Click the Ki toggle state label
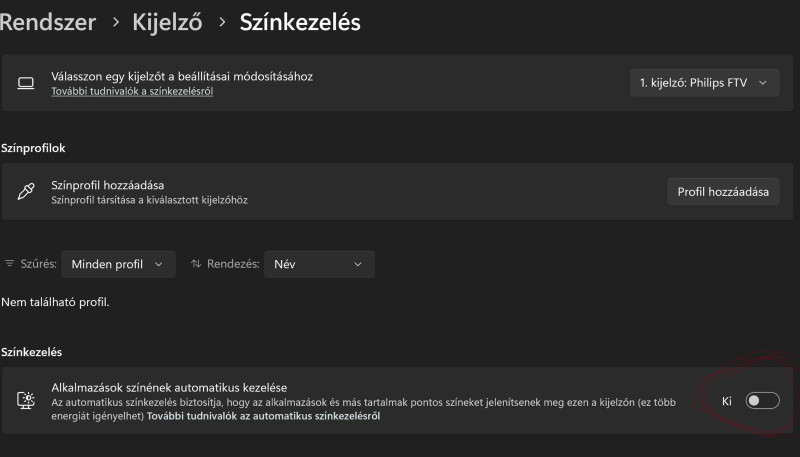This screenshot has height=457, width=800. [727, 401]
